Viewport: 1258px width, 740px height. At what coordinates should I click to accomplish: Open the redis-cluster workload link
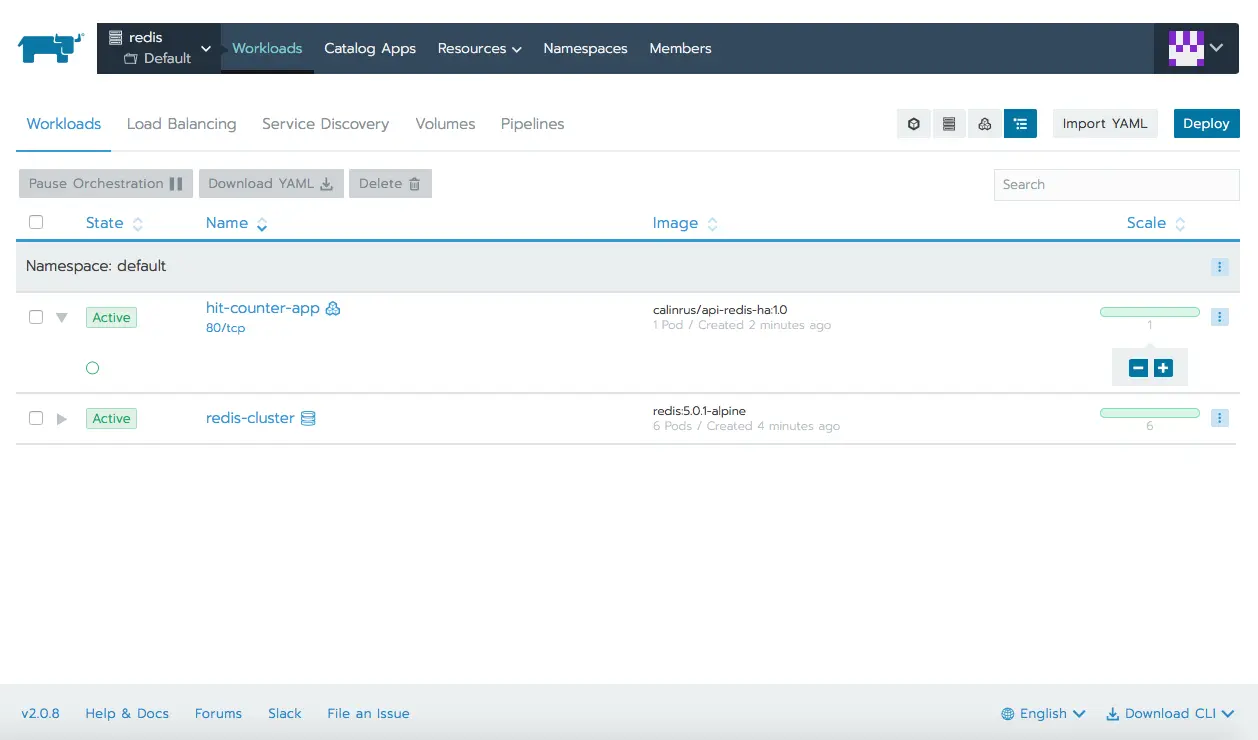[250, 418]
